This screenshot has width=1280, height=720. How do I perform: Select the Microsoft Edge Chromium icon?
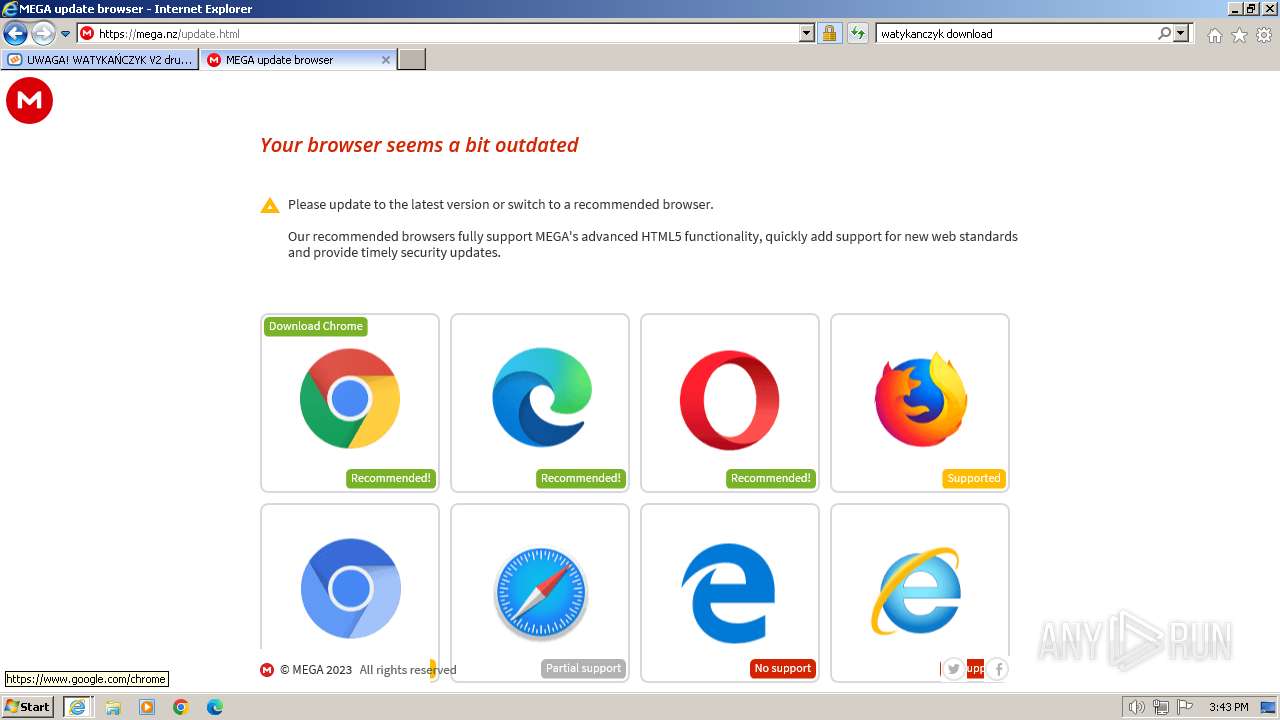tap(541, 397)
